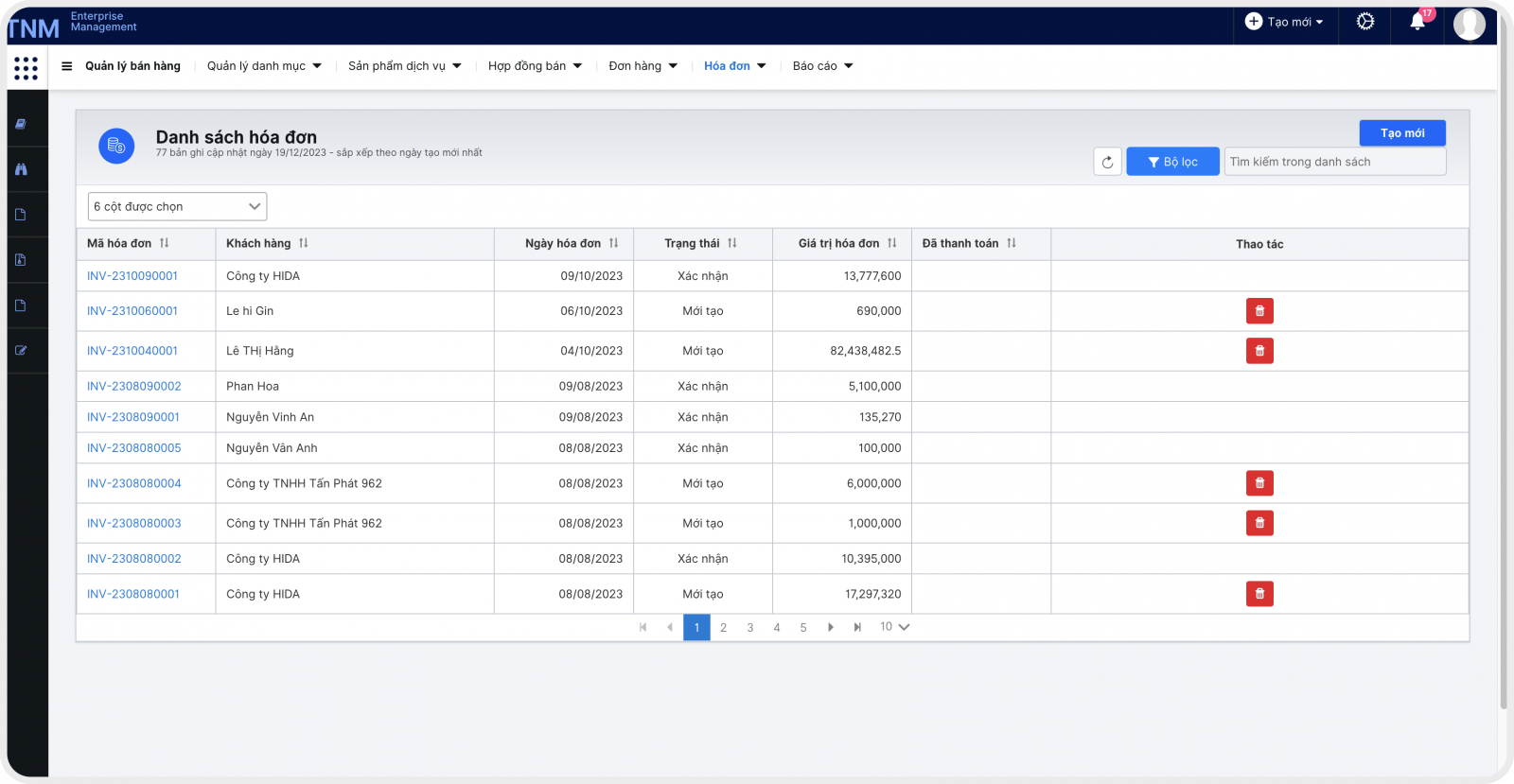Expand Sản phẩm dịch vụ menu
This screenshot has height=784, width=1514.
tap(405, 66)
